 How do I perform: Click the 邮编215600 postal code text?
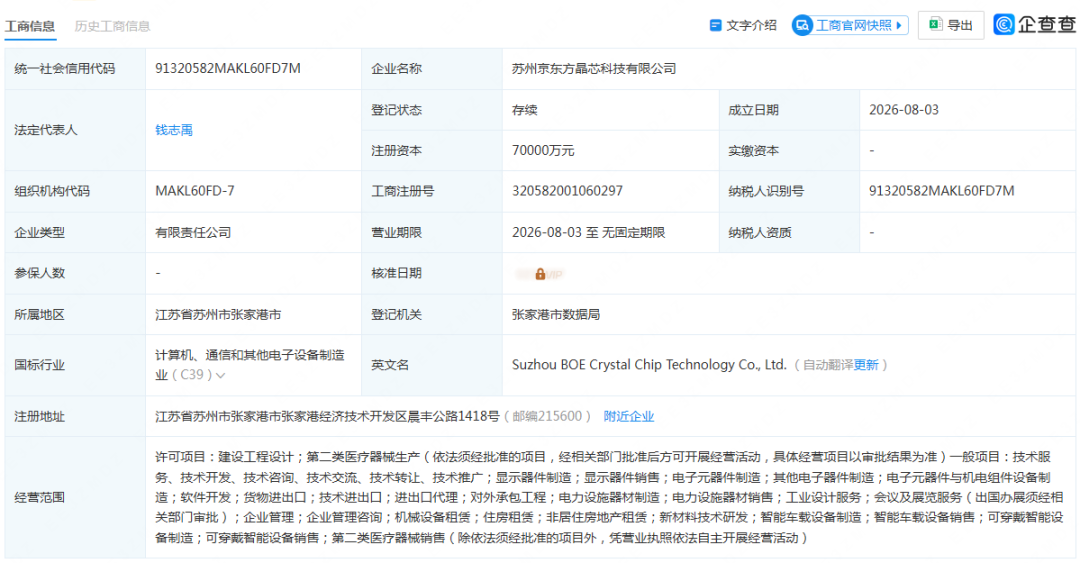point(547,416)
